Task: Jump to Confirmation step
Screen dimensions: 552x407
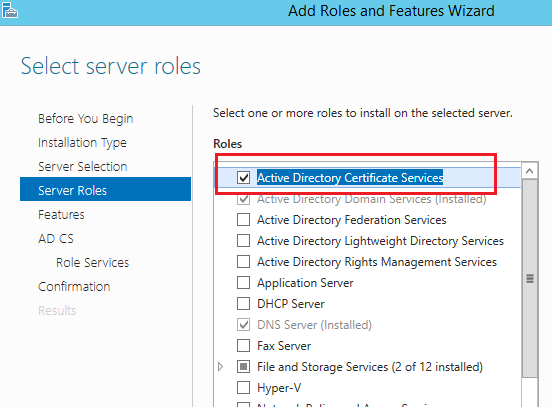Action: (74, 287)
